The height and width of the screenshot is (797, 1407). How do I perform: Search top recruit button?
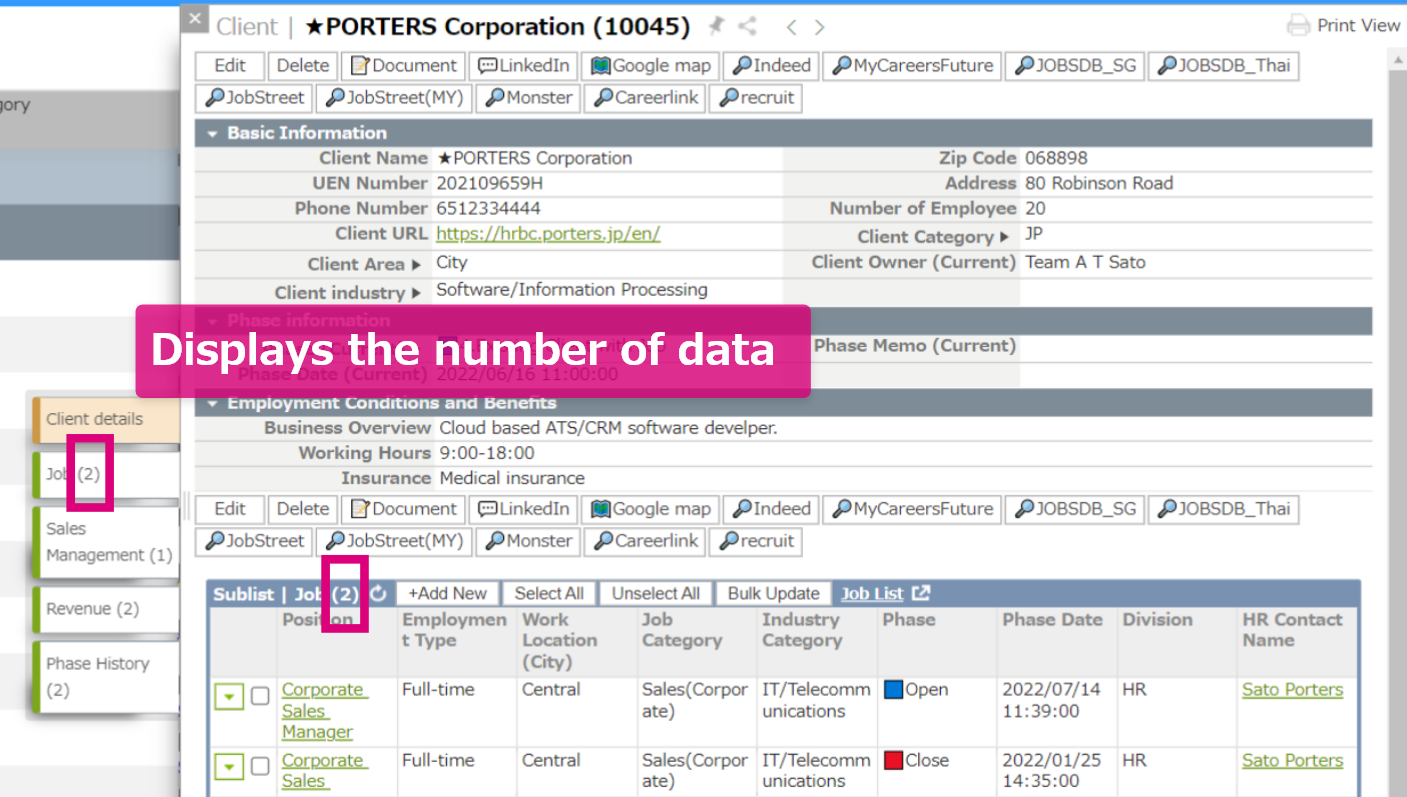coord(756,98)
